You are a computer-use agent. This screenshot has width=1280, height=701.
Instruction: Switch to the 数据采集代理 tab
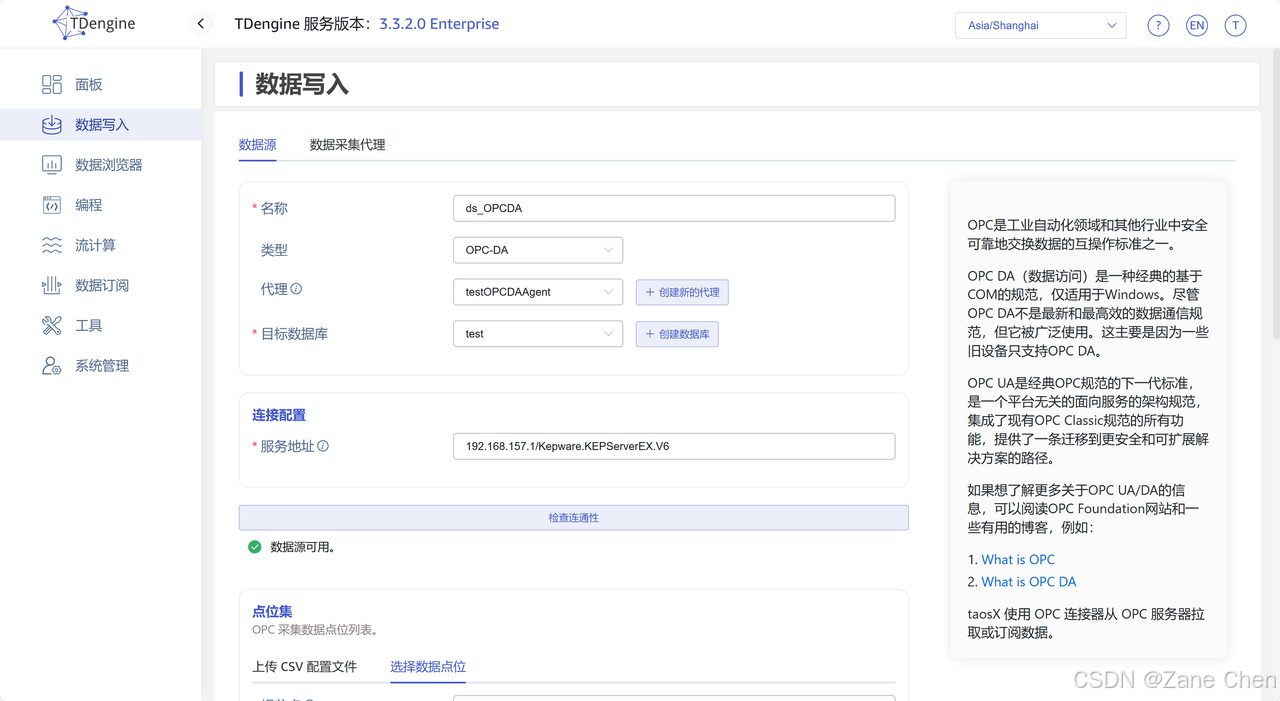click(x=348, y=144)
